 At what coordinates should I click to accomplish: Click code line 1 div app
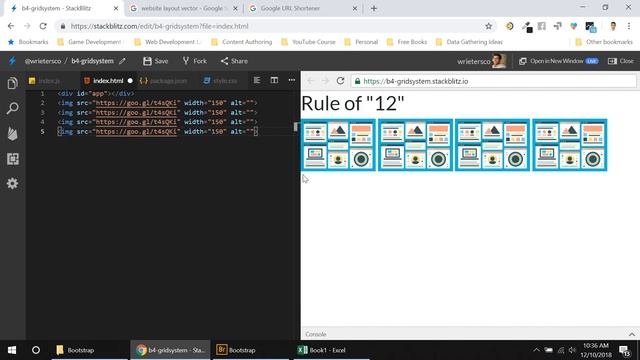(x=96, y=93)
